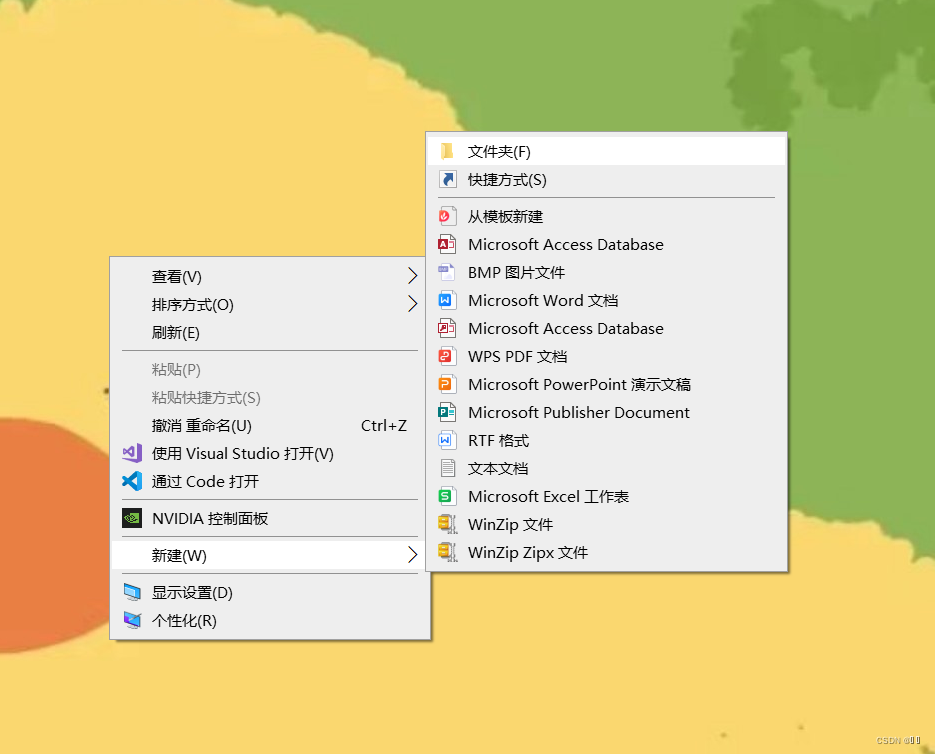Expand the 排序方式(O) submenu arrow
This screenshot has width=935, height=754.
click(412, 304)
